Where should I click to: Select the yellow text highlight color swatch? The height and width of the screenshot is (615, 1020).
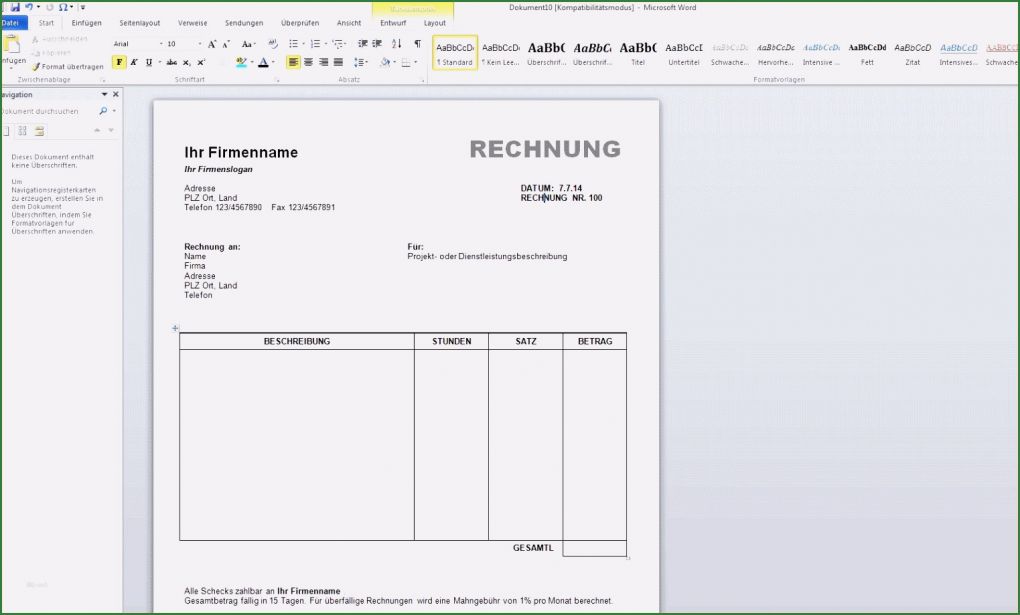[x=242, y=60]
